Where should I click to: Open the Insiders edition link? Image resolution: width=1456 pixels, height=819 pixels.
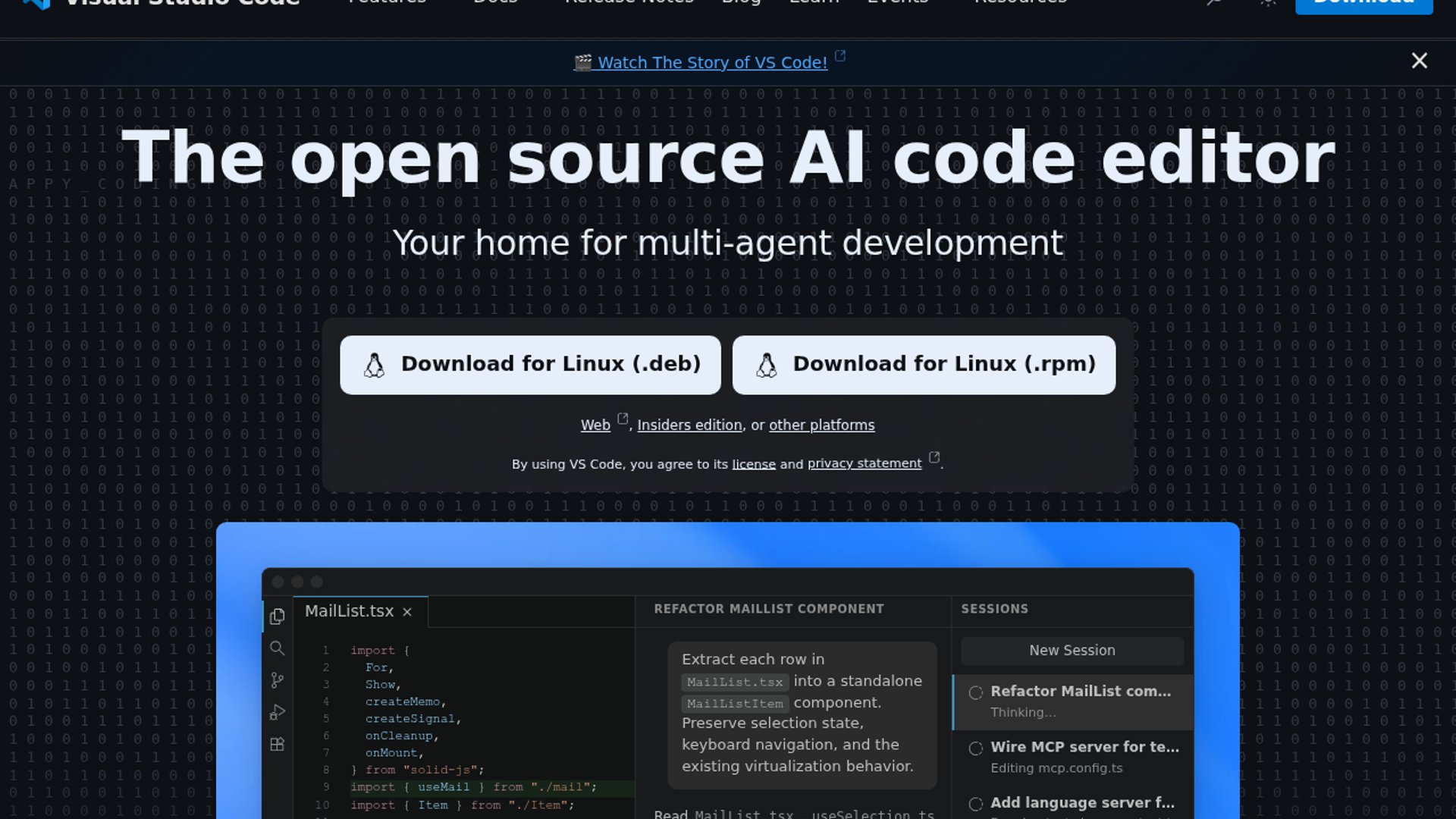click(689, 425)
